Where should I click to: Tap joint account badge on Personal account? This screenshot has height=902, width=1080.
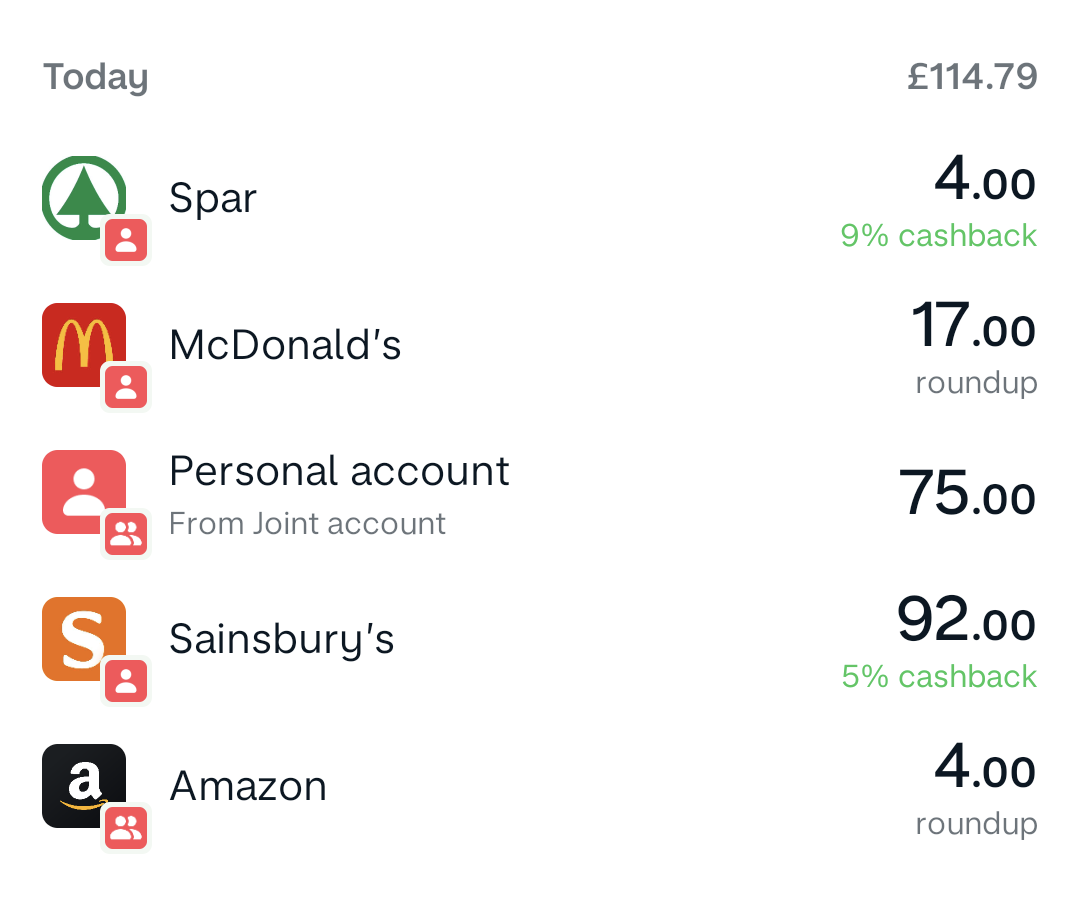126,535
